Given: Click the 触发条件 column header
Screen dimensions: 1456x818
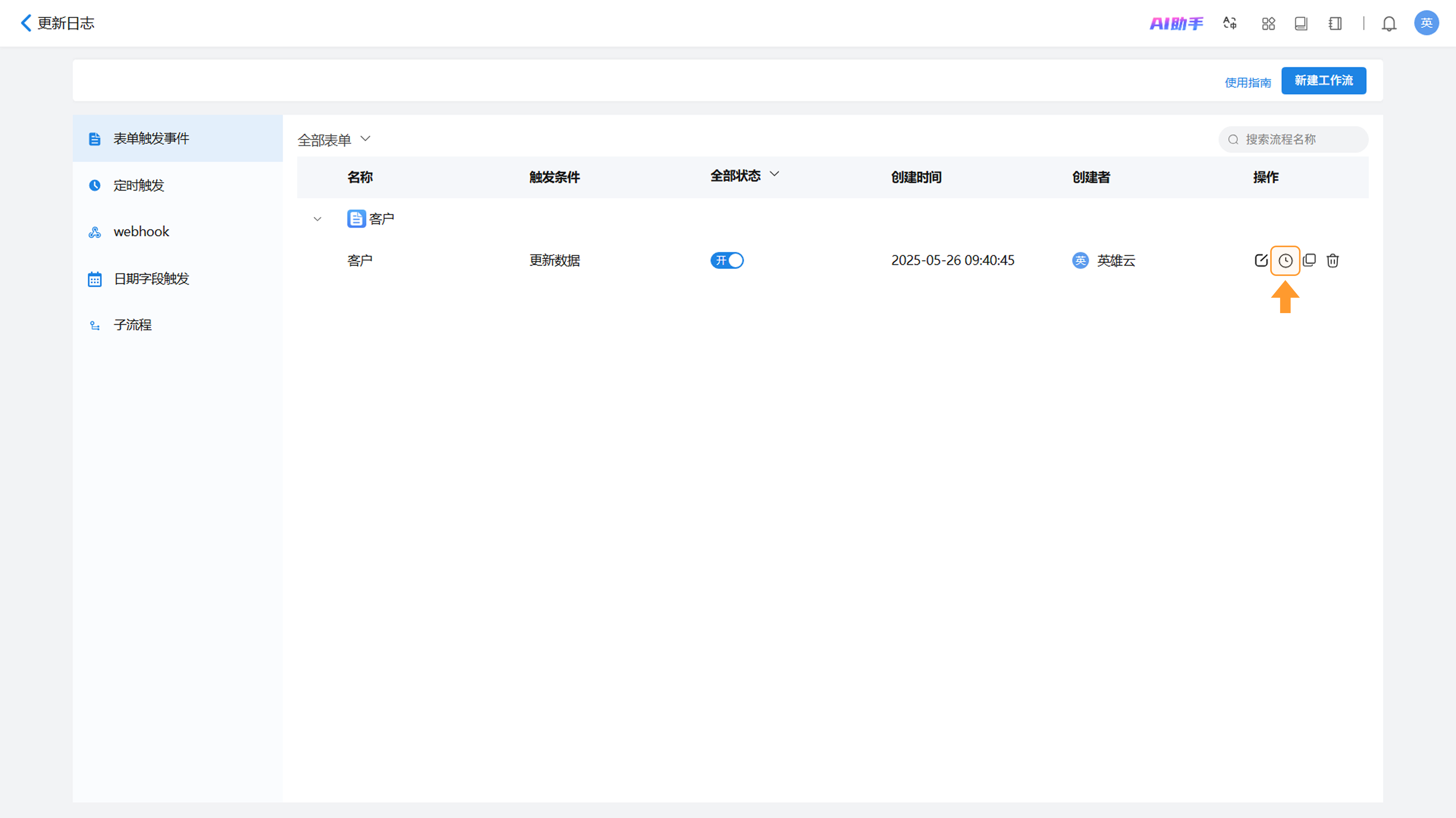Looking at the screenshot, I should point(554,177).
